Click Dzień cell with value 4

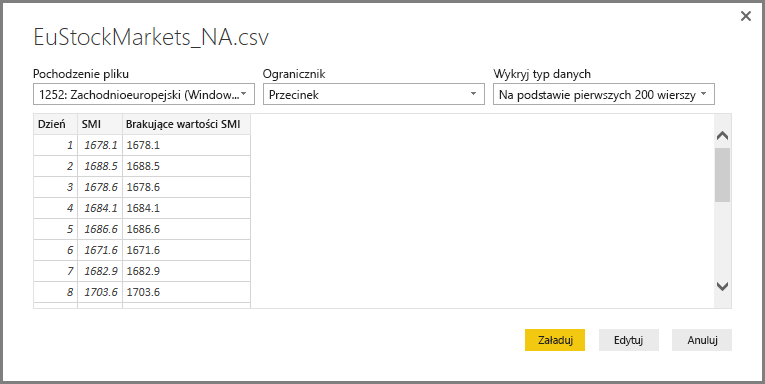[x=55, y=208]
